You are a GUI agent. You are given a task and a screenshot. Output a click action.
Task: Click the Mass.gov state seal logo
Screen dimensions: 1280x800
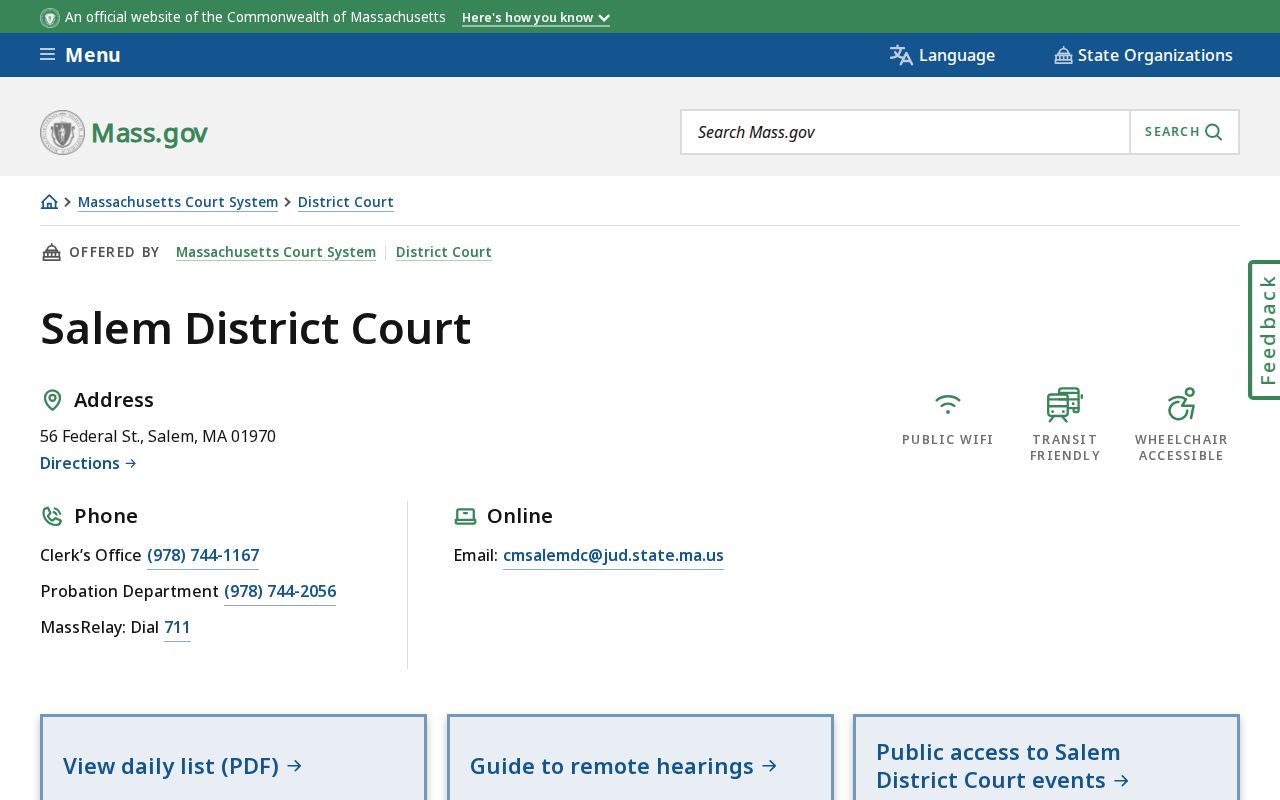coord(62,132)
